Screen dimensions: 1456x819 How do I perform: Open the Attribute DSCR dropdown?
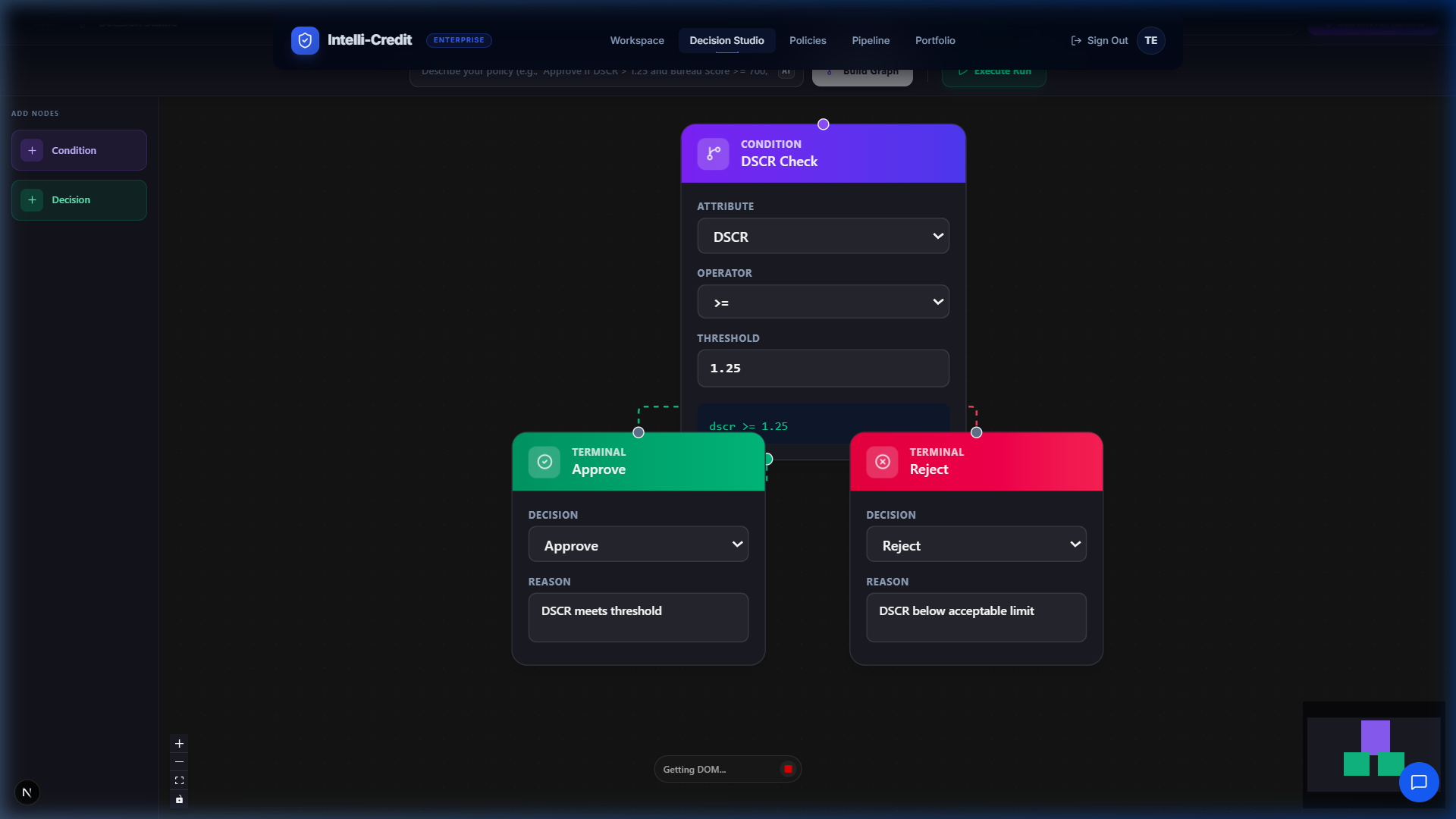(x=823, y=237)
